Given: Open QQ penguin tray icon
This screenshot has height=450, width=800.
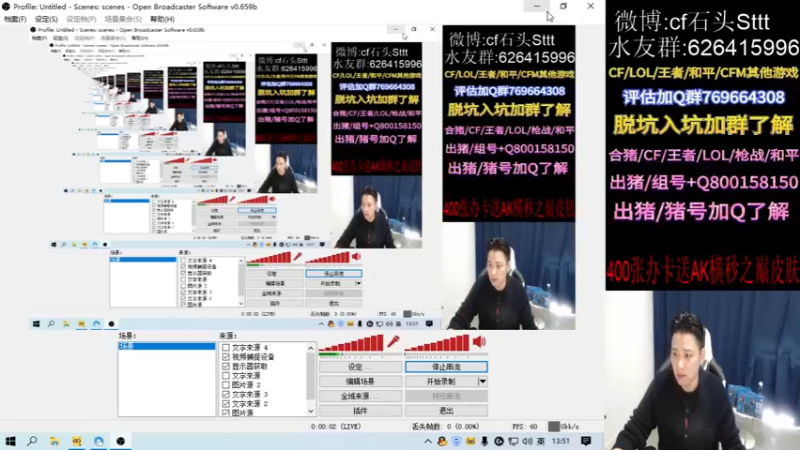Looking at the screenshot, I should (x=442, y=441).
